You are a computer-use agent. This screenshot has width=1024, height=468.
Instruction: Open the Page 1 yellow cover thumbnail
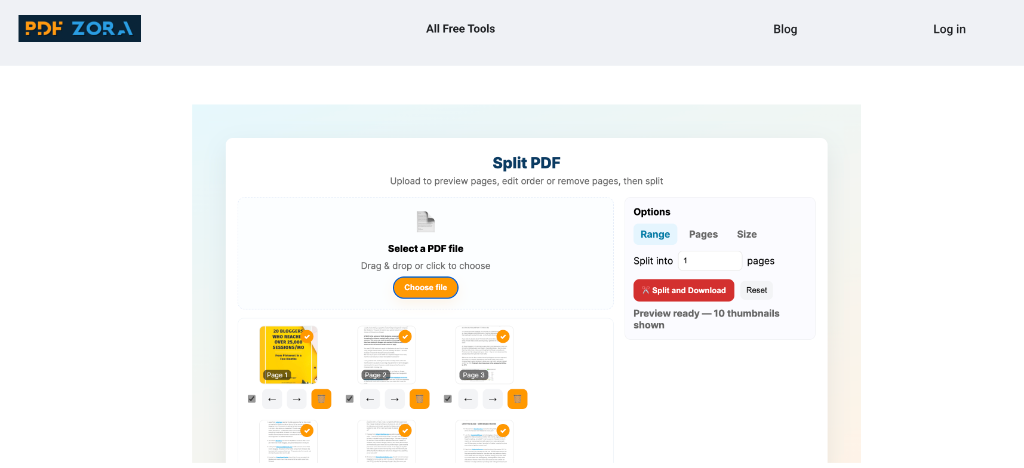pos(289,354)
